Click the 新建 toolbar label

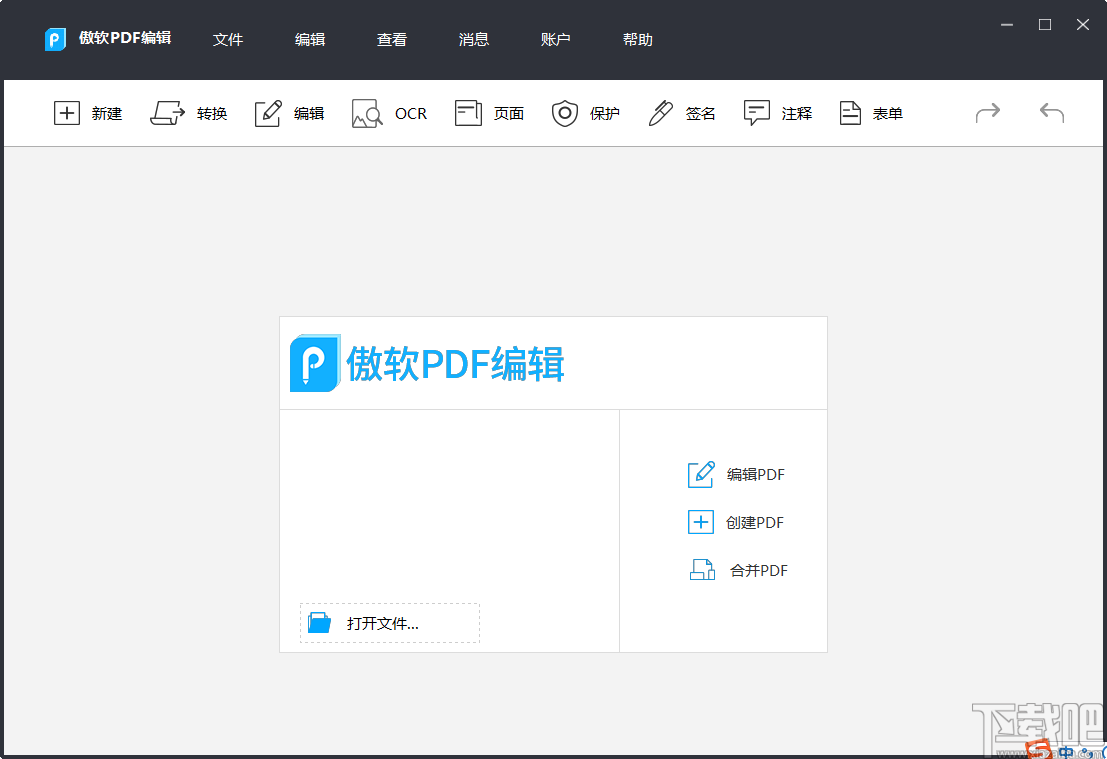pyautogui.click(x=107, y=114)
